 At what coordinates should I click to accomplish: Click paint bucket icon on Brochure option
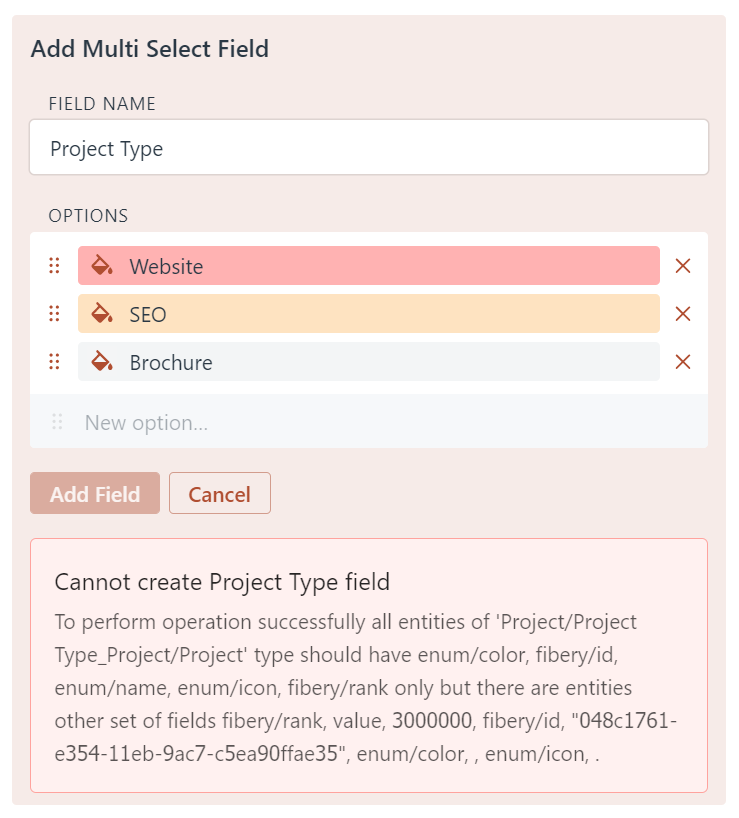(x=102, y=362)
